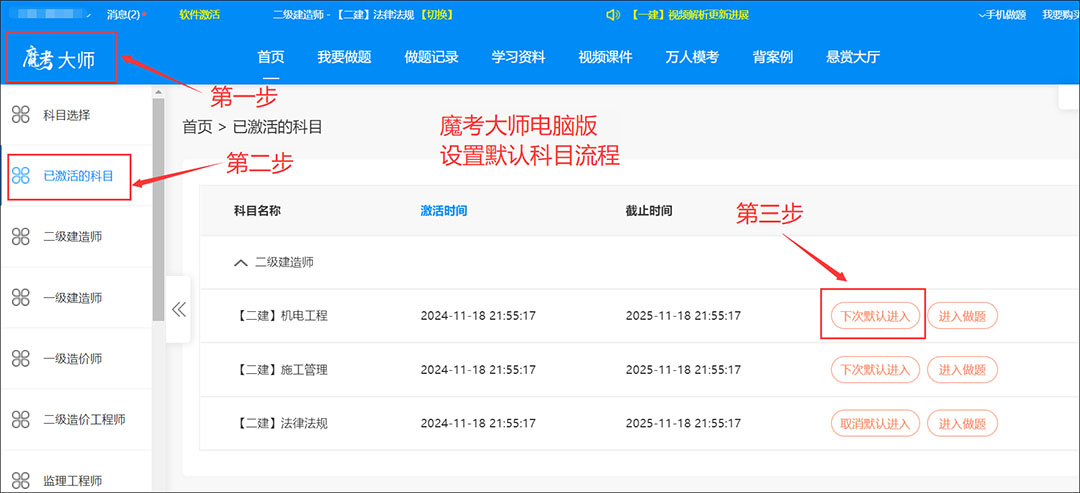Screen dimensions: 1080x493
Task: Click 取消默认进入 for 法律法规
Action: pos(875,423)
